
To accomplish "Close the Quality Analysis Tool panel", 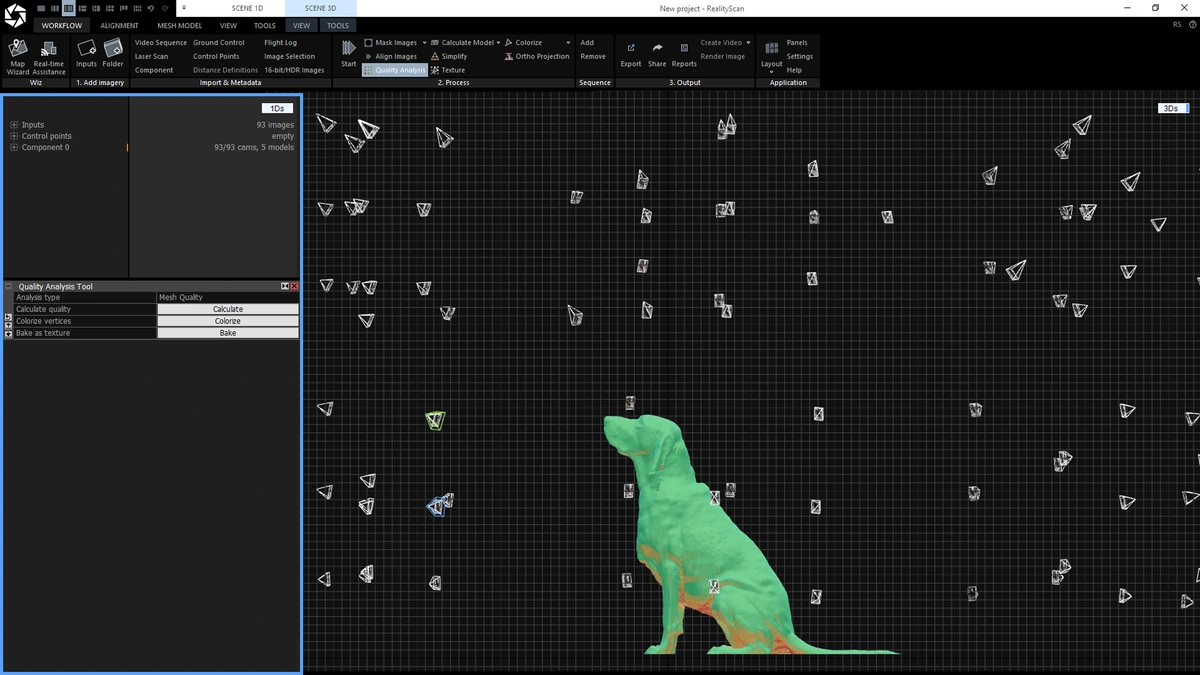I will coord(293,286).
